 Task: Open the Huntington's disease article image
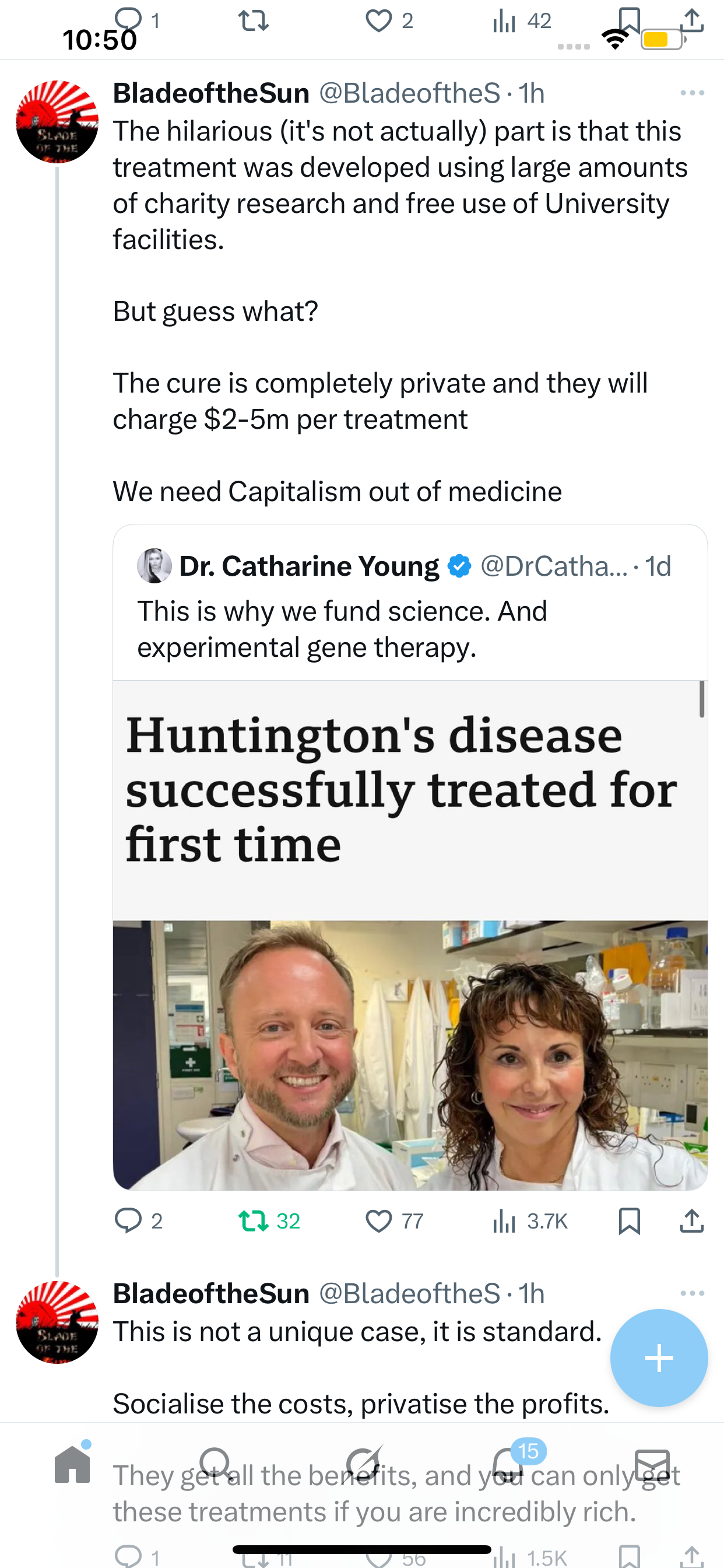[410, 1054]
